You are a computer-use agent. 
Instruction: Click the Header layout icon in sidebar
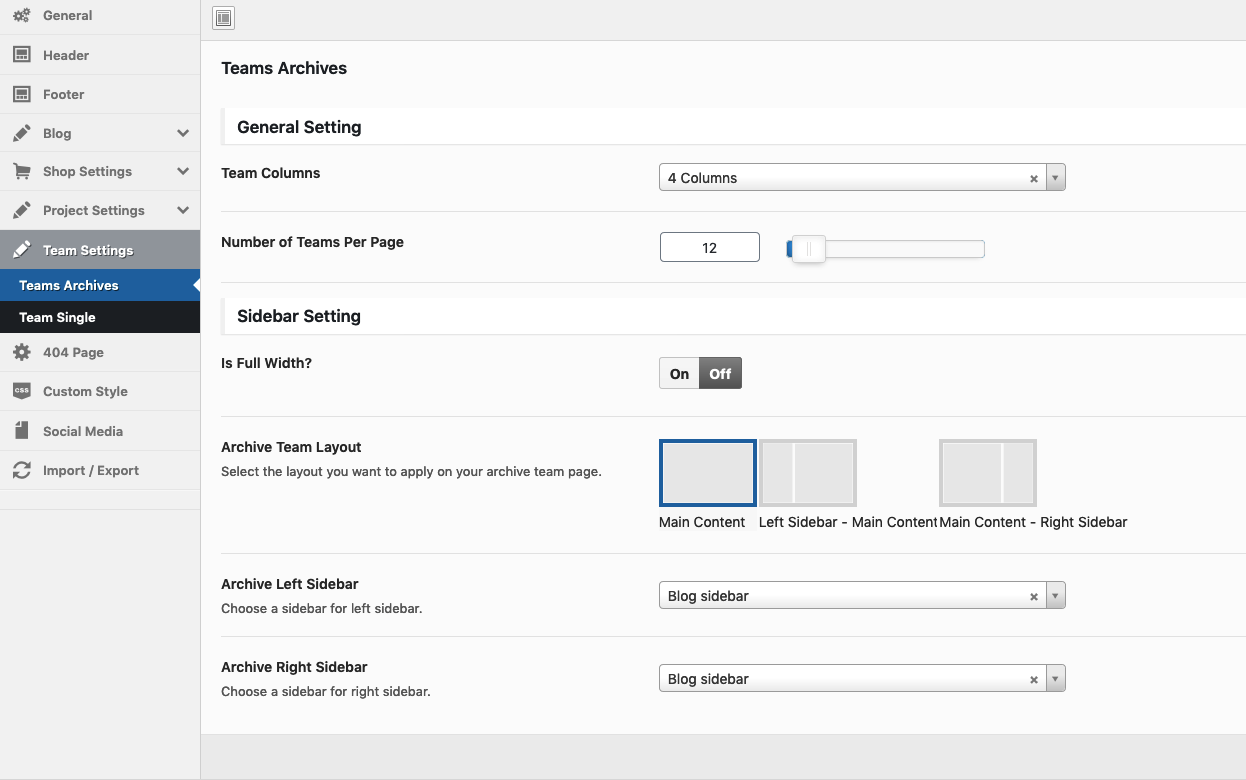(x=21, y=55)
